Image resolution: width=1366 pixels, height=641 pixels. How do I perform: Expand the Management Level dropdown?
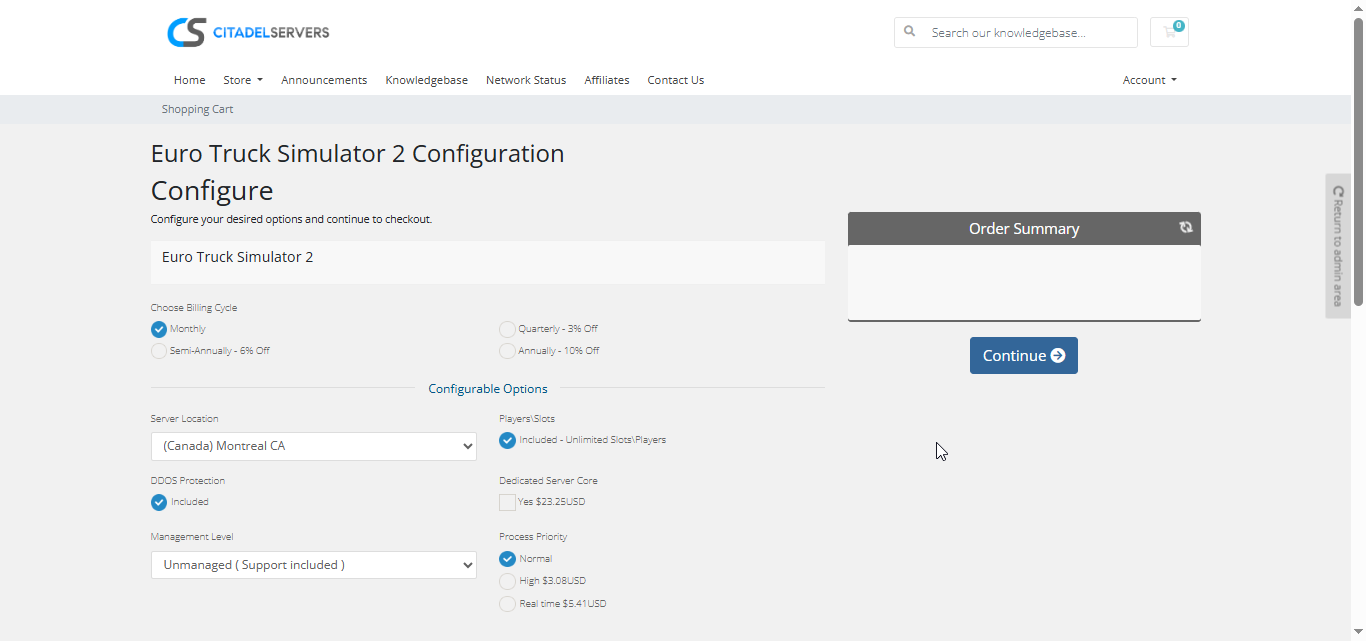[314, 565]
